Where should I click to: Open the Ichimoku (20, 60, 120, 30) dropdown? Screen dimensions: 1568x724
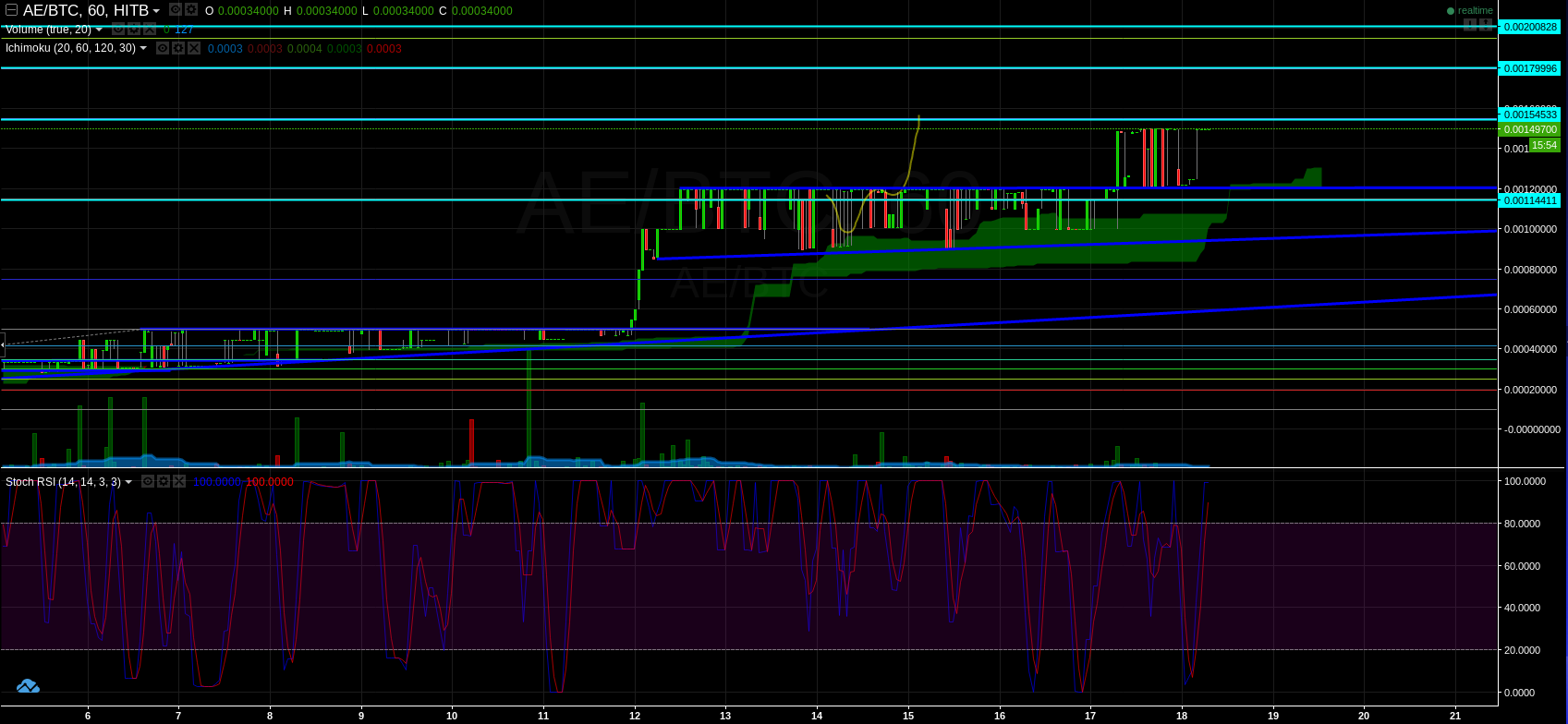coord(143,48)
